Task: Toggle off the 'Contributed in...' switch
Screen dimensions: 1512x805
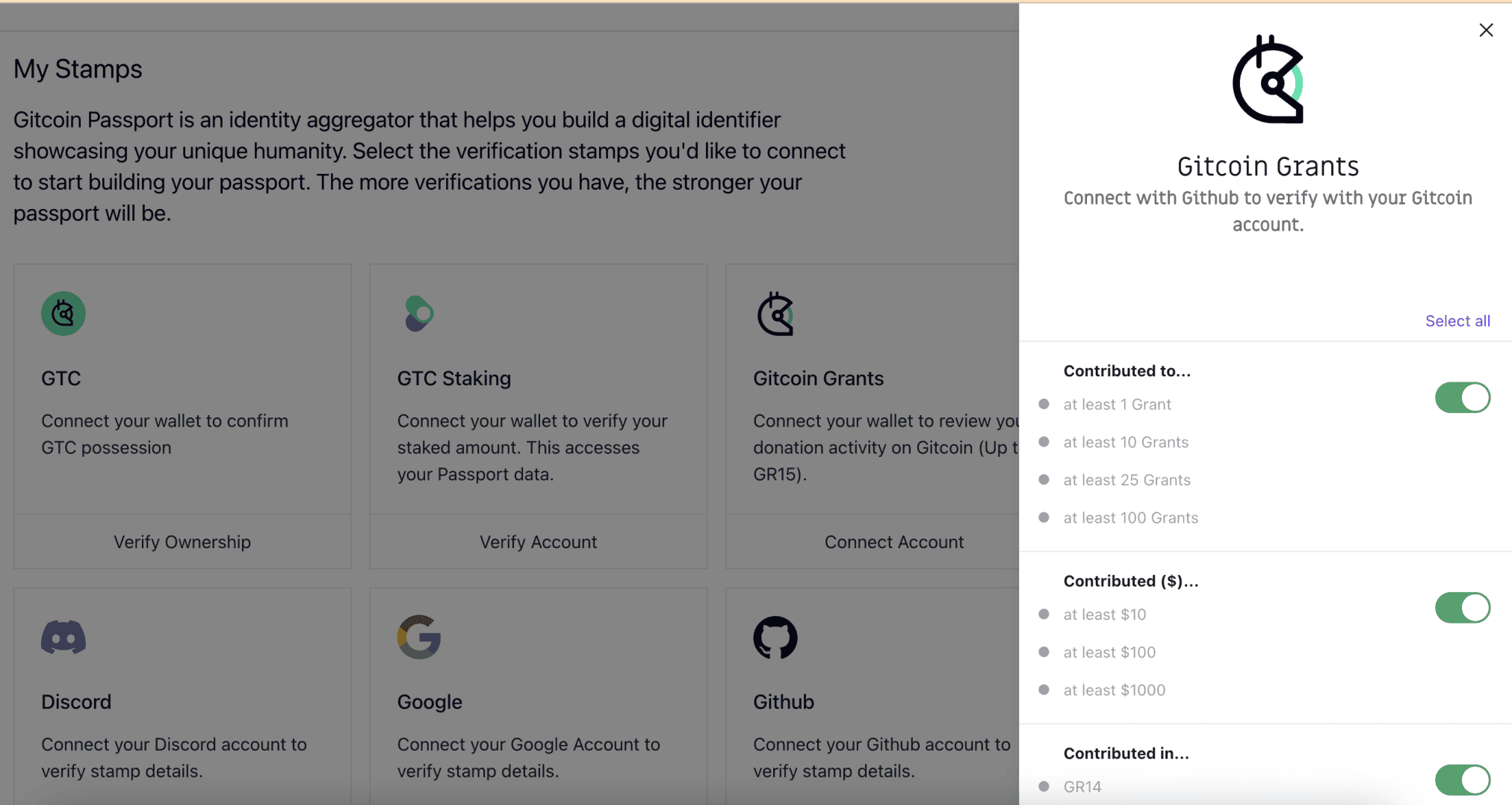Action: click(1462, 780)
